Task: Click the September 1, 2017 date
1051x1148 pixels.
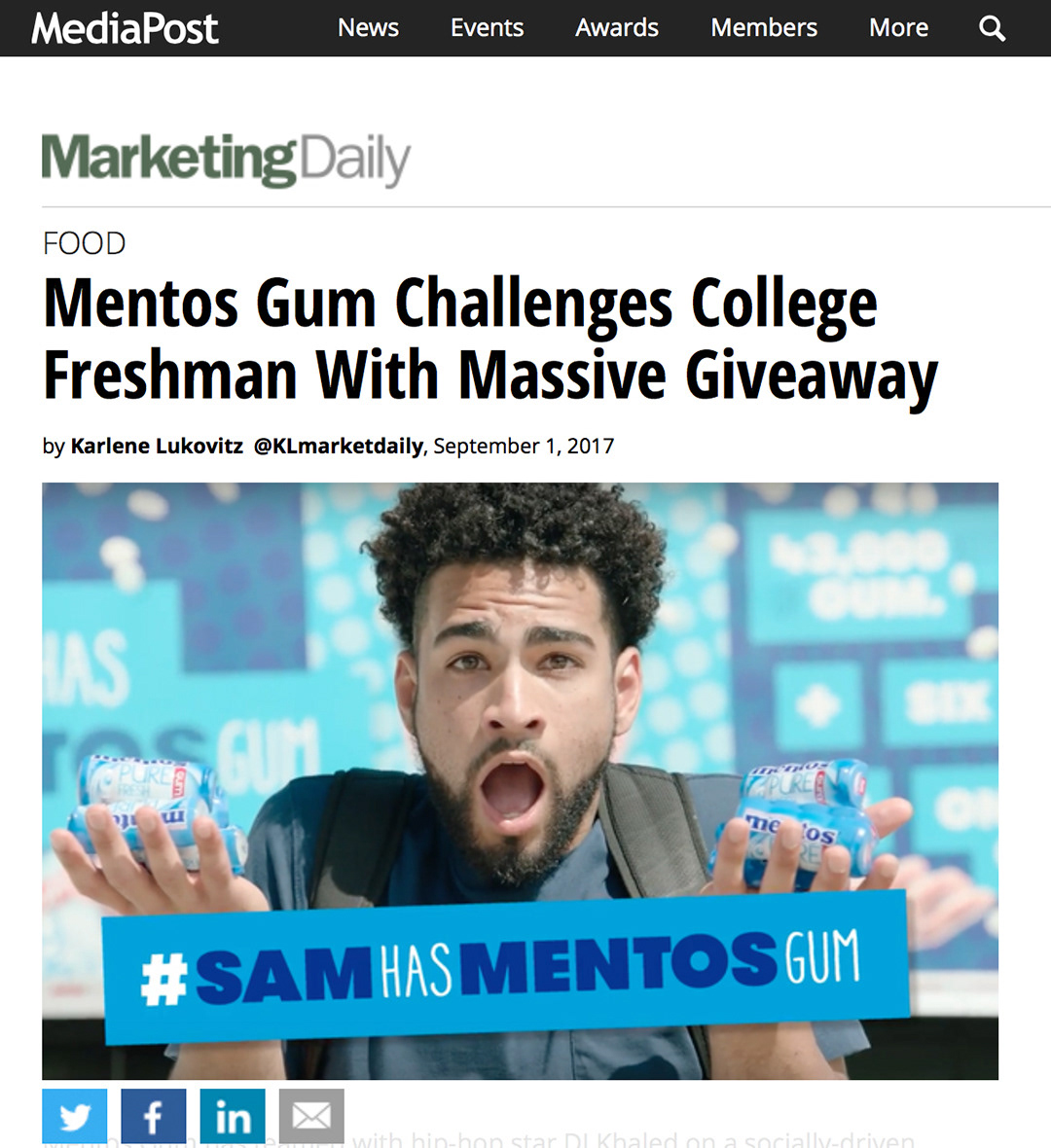Action: pos(524,446)
